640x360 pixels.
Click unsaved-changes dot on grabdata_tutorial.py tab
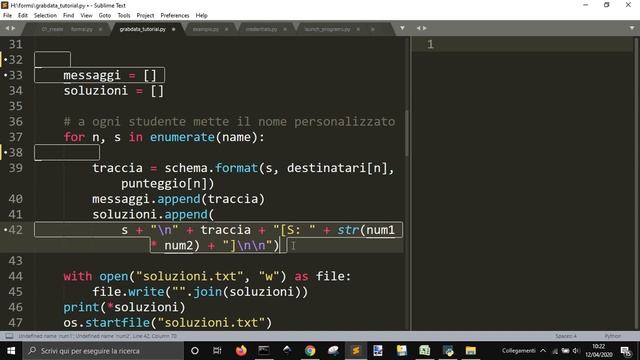coord(173,29)
